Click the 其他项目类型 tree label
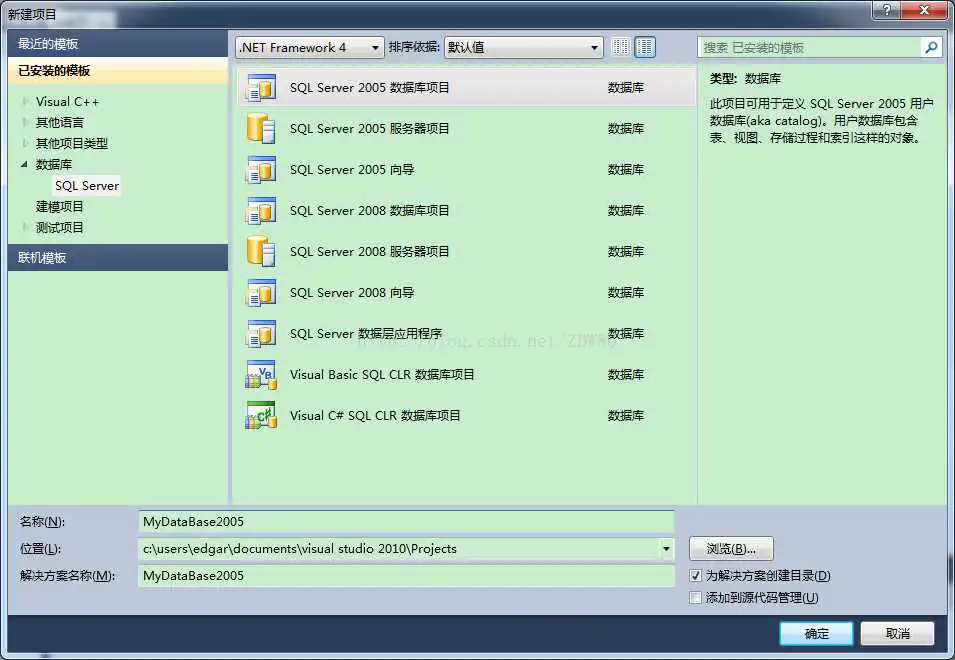The image size is (955, 660). tap(72, 144)
